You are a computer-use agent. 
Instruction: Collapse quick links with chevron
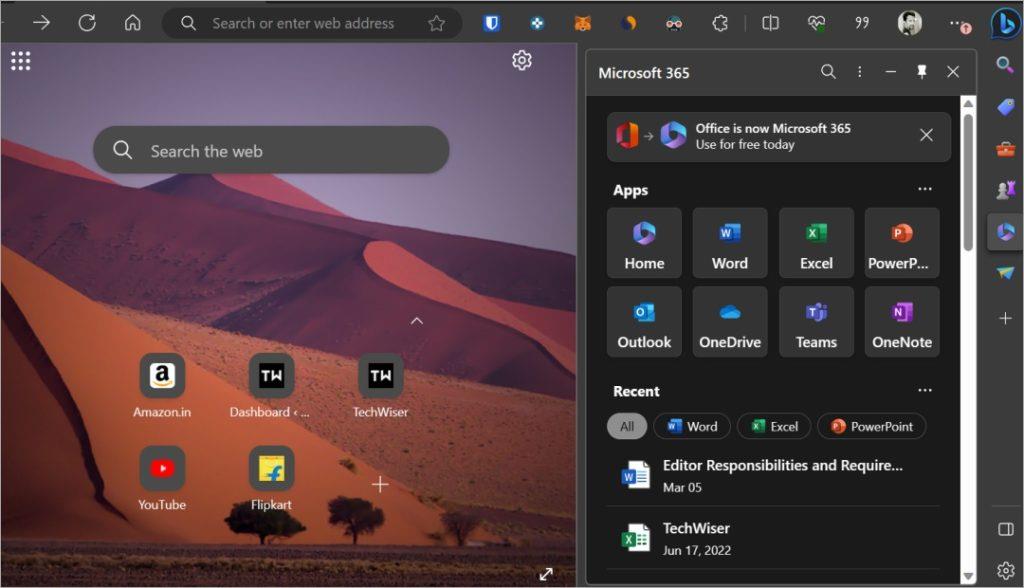click(417, 321)
